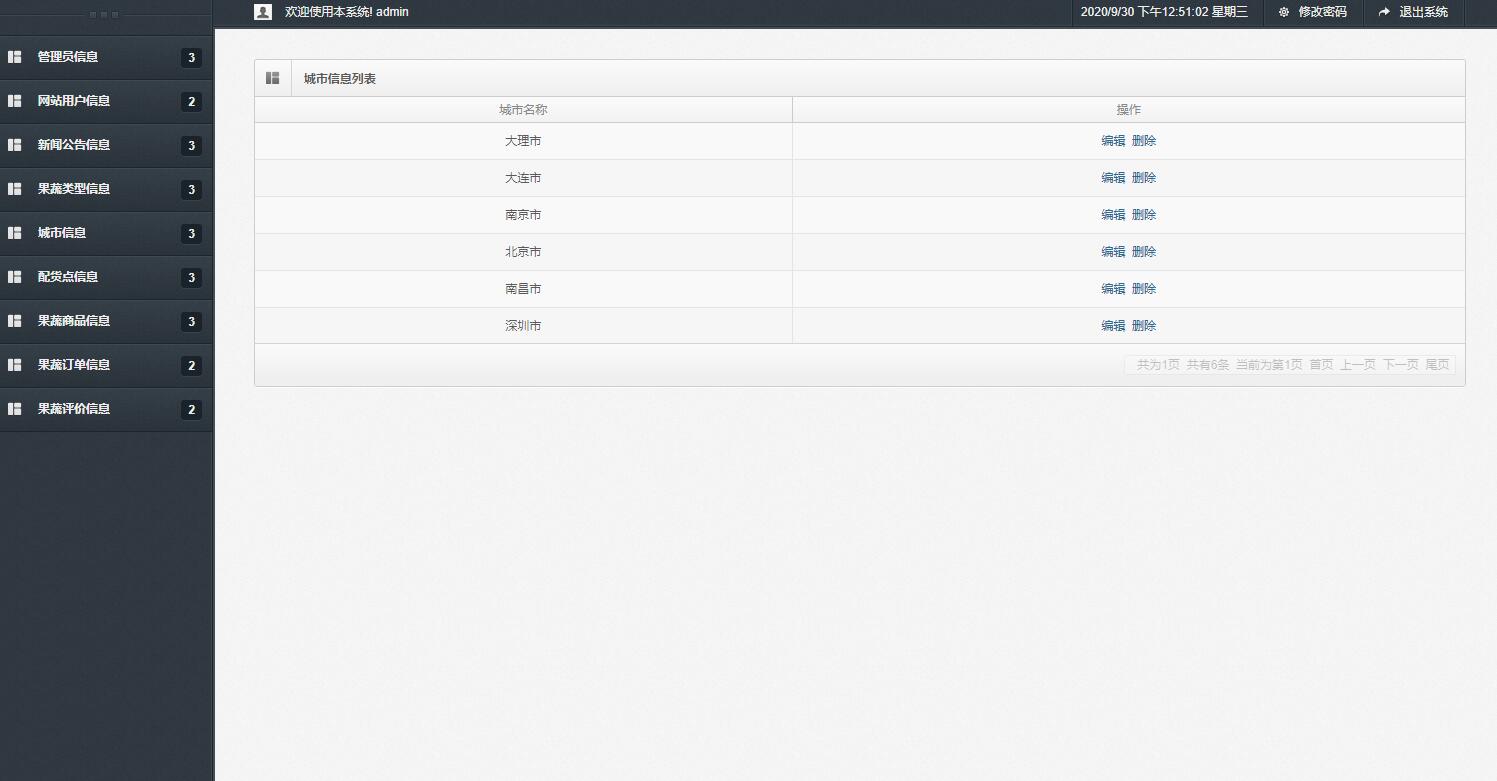Click the badge 3 beside 果蔬类型信息
This screenshot has width=1497, height=781.
(191, 190)
